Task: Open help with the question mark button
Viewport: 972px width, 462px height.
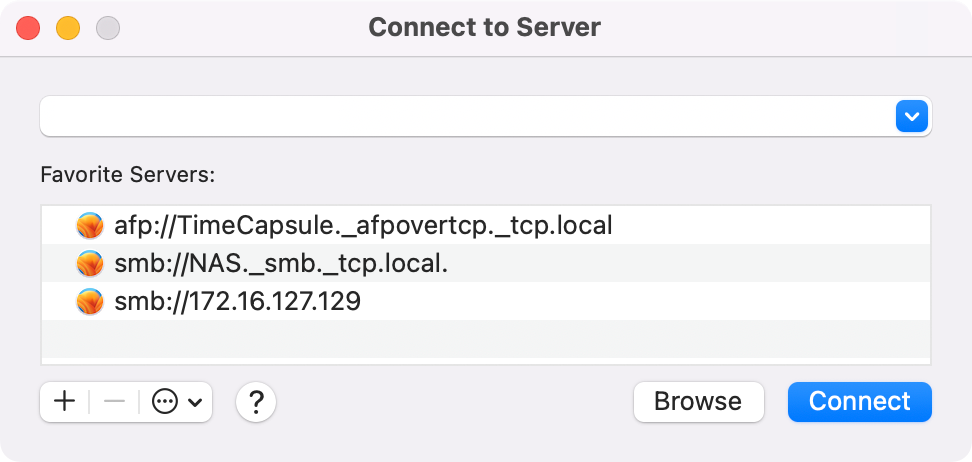Action: [x=256, y=402]
